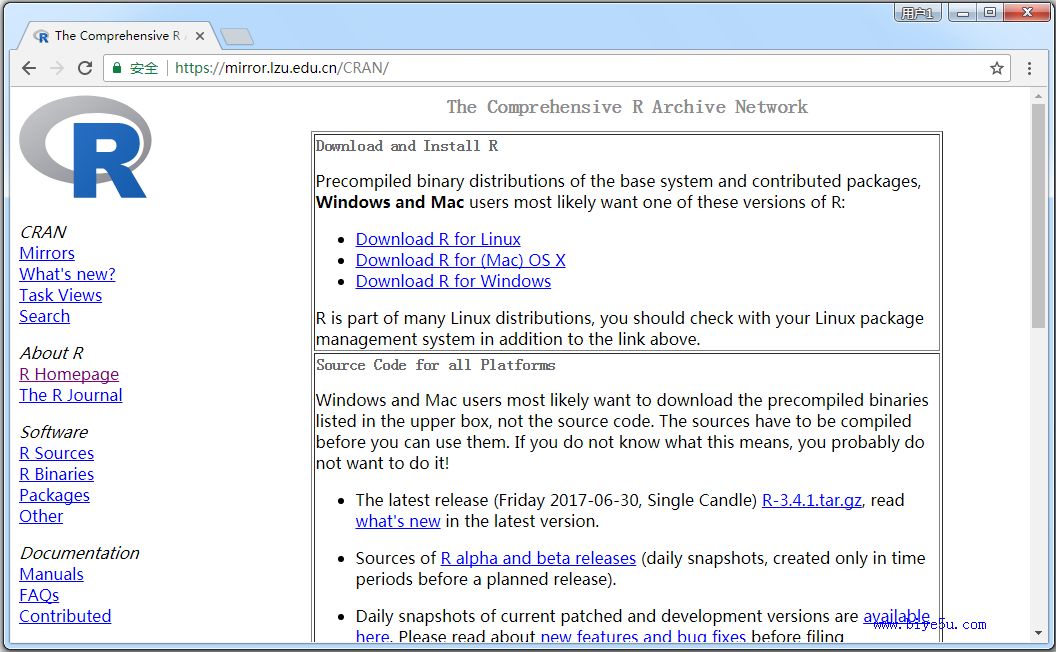The height and width of the screenshot is (652, 1056).
Task: Click Download R for (Mac) OS X
Action: point(461,260)
